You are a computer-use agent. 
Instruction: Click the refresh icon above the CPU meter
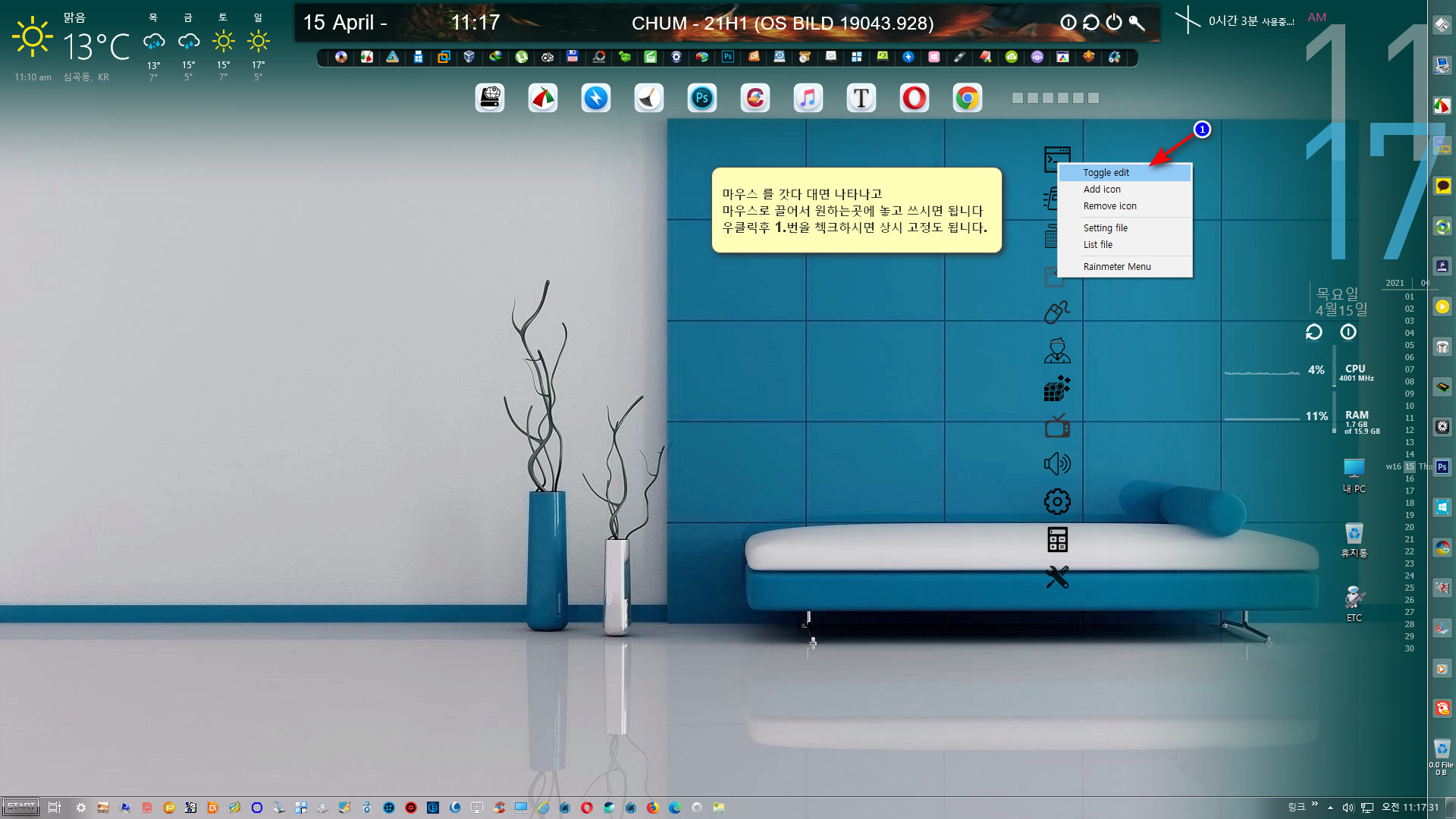[x=1314, y=332]
